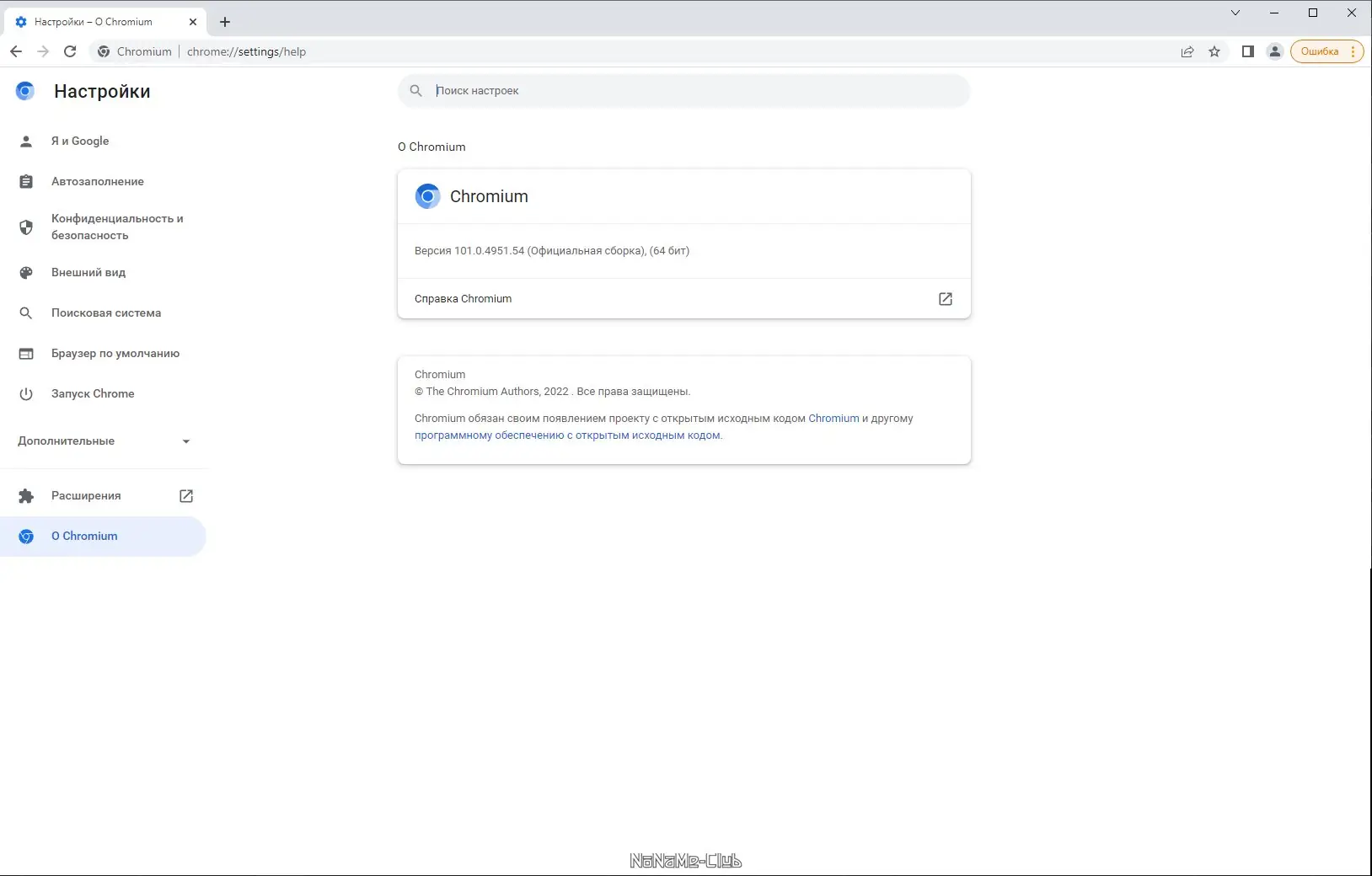
Task: Open Расширения page from sidebar
Action: [86, 496]
